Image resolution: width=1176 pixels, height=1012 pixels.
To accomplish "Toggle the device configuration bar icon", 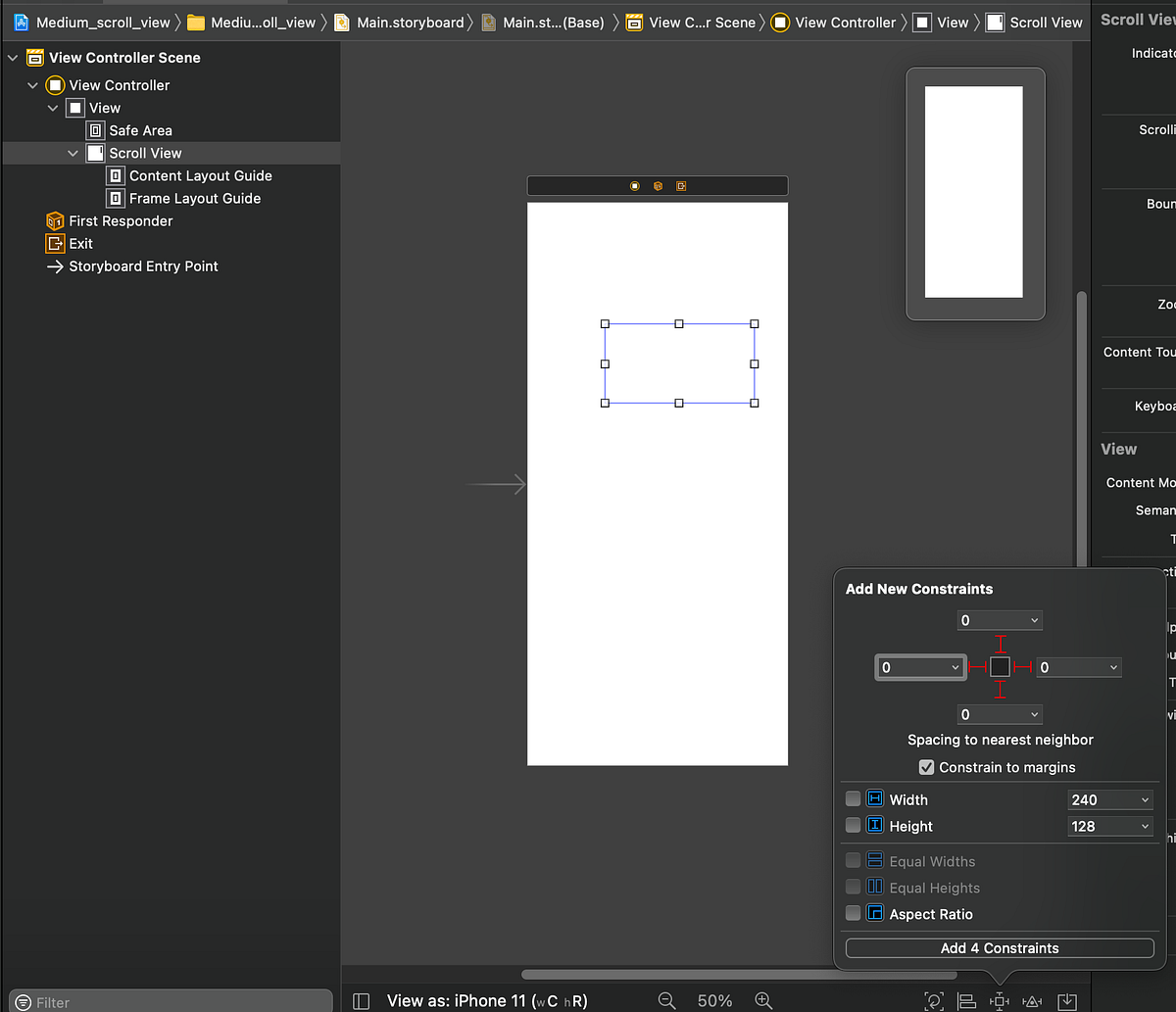I will 361,1000.
